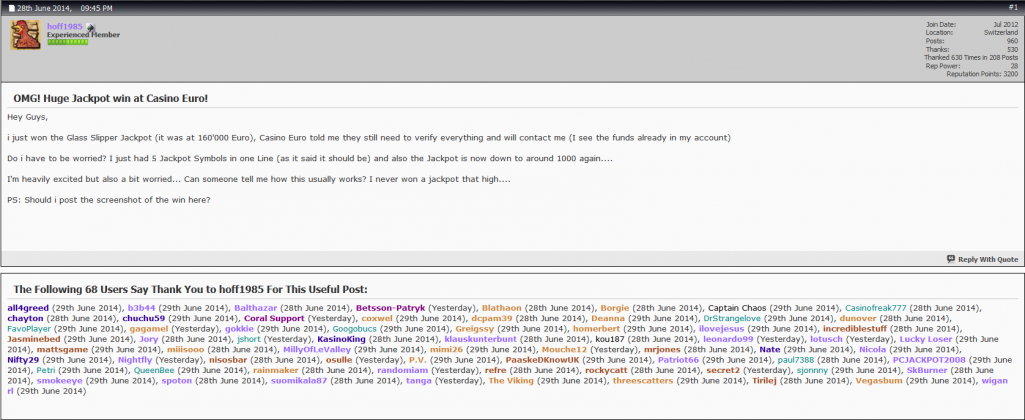
Task: Open homerbert's profile
Action: tap(595, 328)
